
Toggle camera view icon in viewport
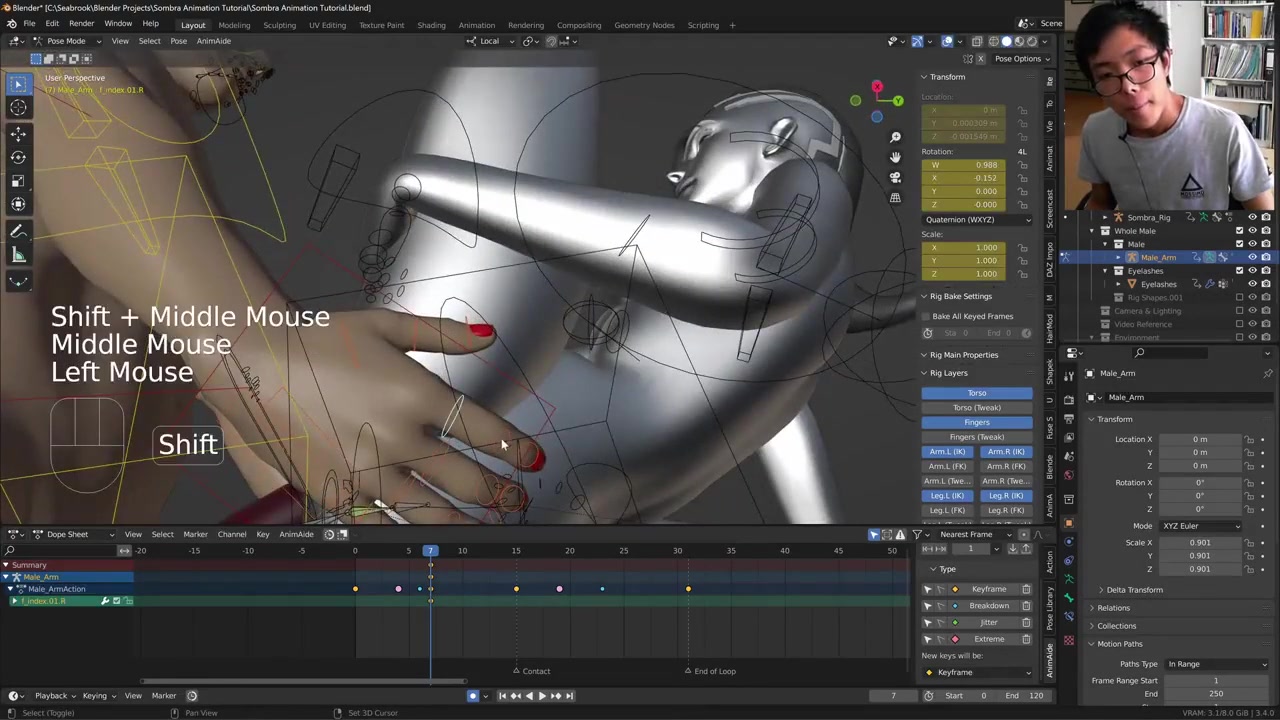895,177
